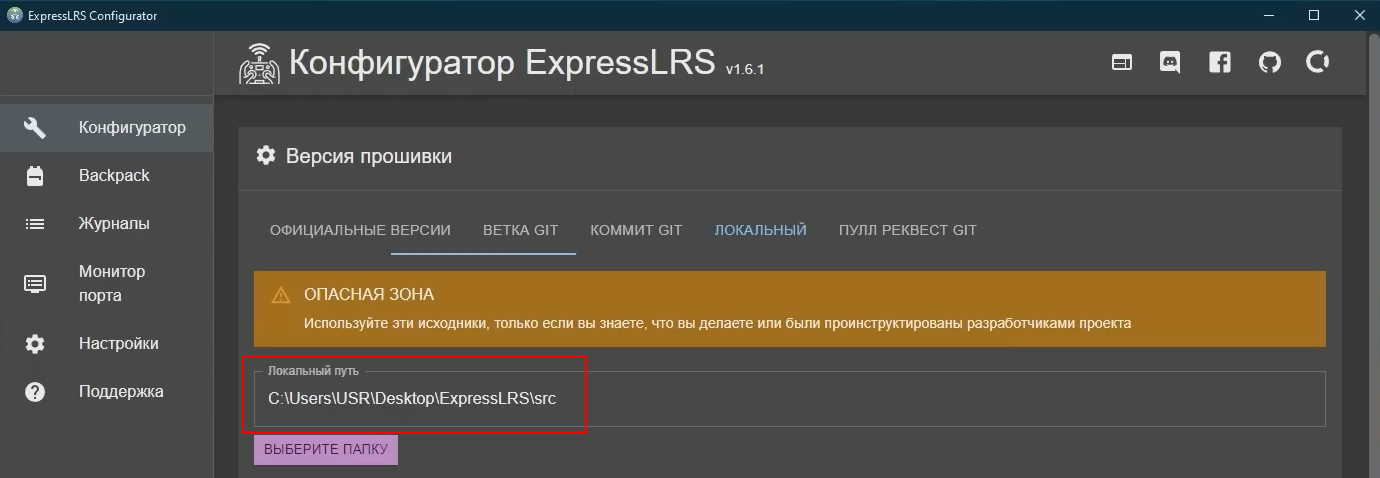1380x478 pixels.
Task: Open the GitHub icon link
Action: (1269, 63)
